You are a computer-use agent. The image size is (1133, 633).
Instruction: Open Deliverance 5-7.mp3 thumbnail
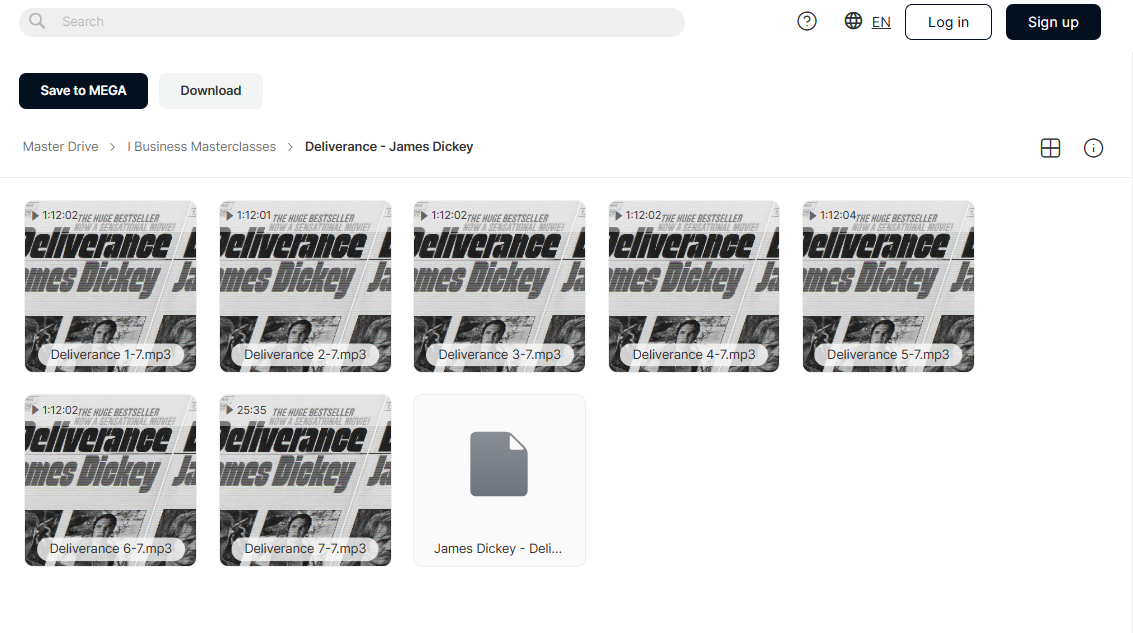tap(888, 286)
